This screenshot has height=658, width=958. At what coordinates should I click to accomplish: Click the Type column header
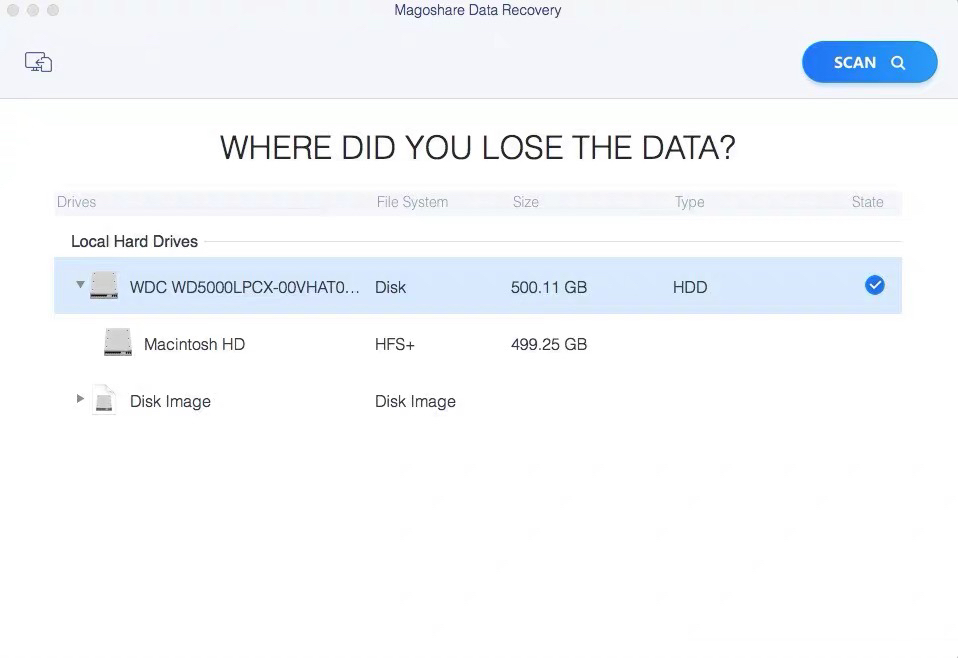tap(689, 202)
